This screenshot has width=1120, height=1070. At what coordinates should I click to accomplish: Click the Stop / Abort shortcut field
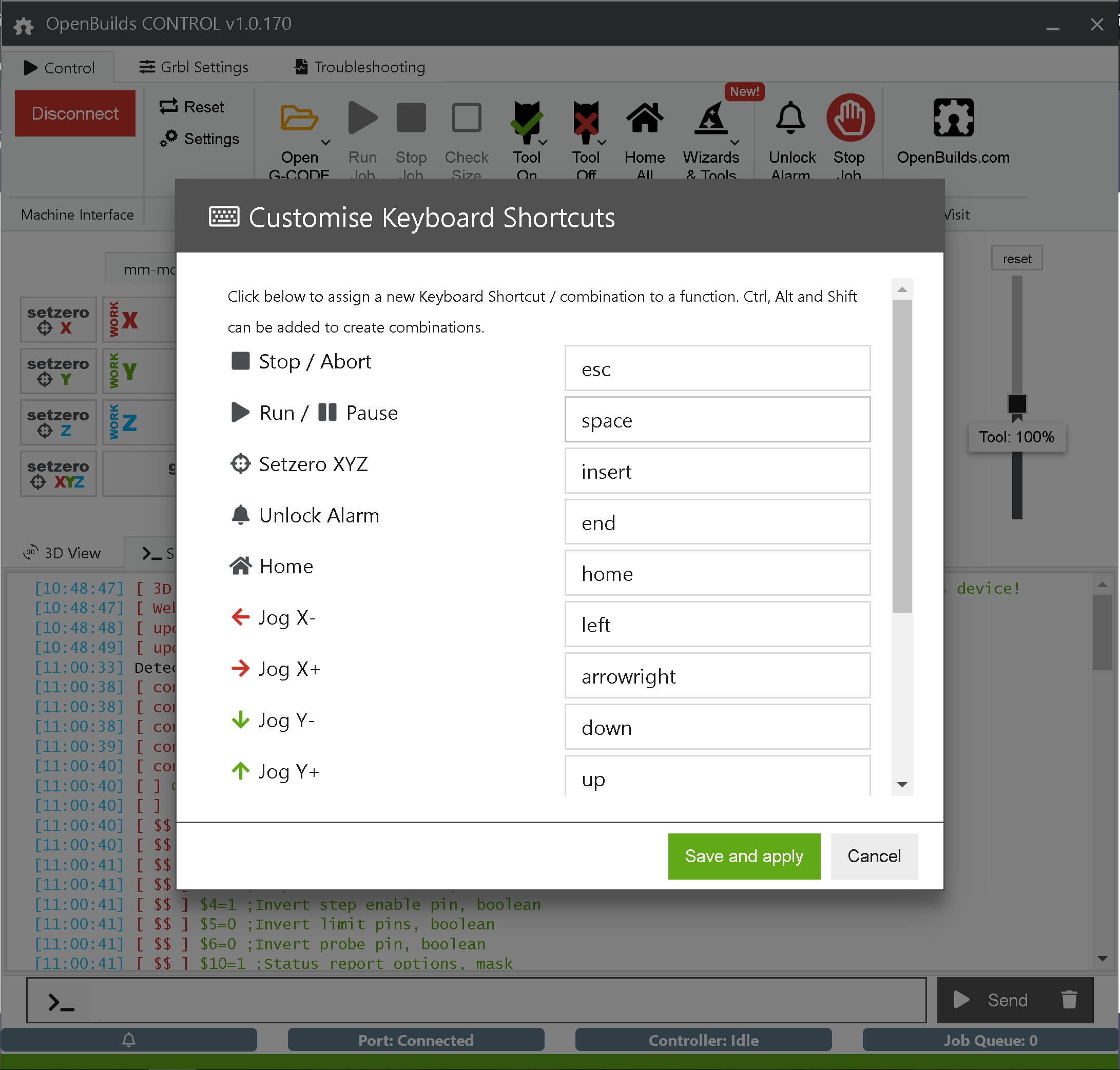[717, 368]
